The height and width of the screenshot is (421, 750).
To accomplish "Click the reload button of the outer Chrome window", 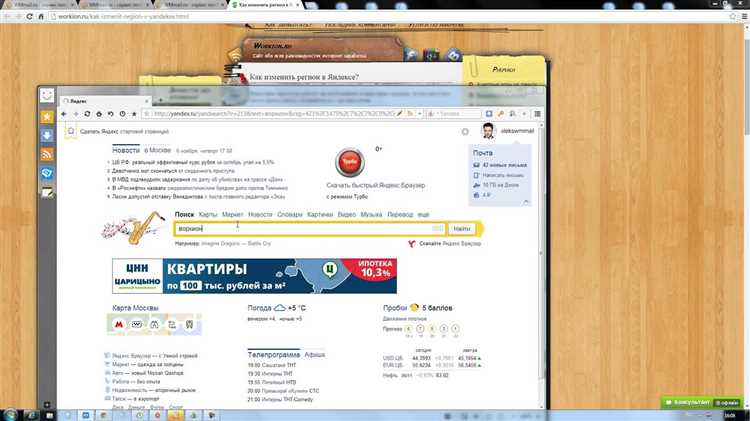I will click(30, 16).
